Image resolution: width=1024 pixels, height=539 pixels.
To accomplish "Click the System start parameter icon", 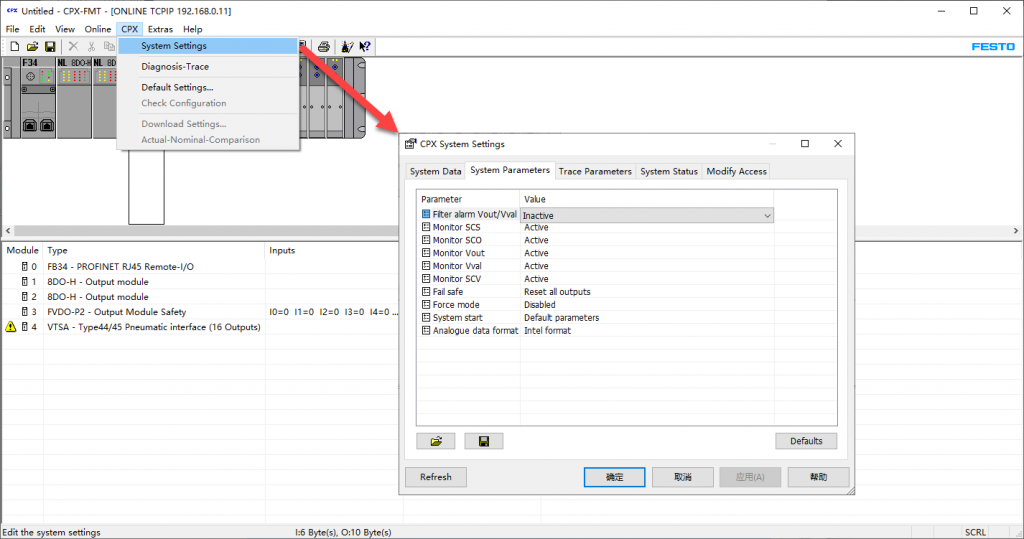I will 426,318.
